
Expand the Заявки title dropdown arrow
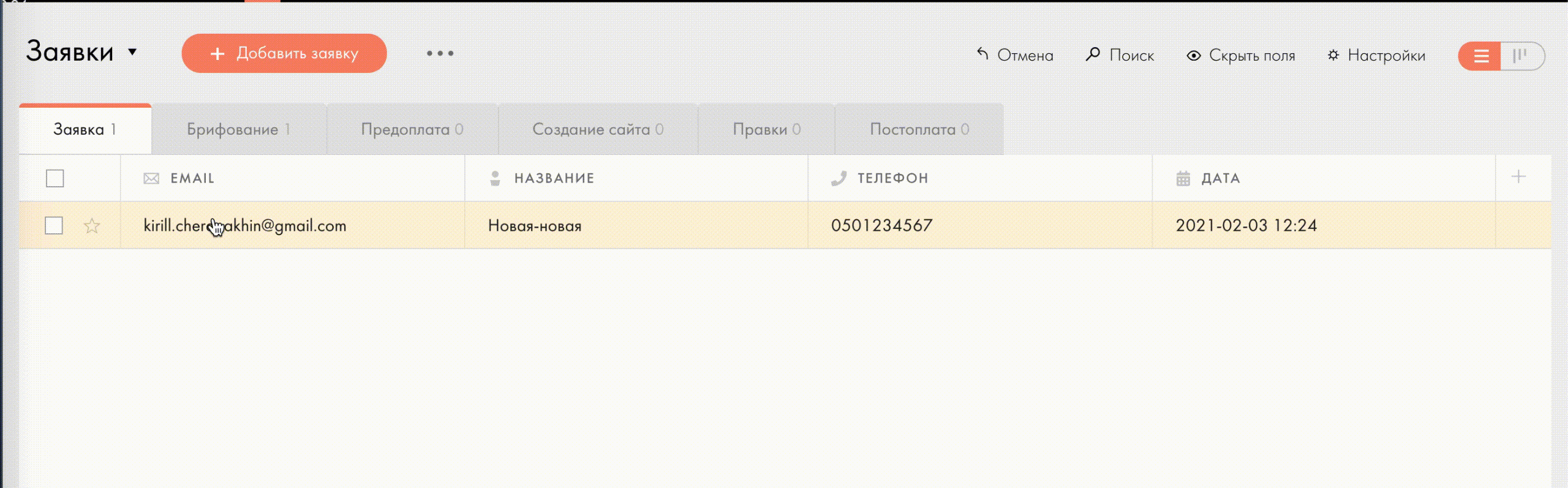(132, 52)
